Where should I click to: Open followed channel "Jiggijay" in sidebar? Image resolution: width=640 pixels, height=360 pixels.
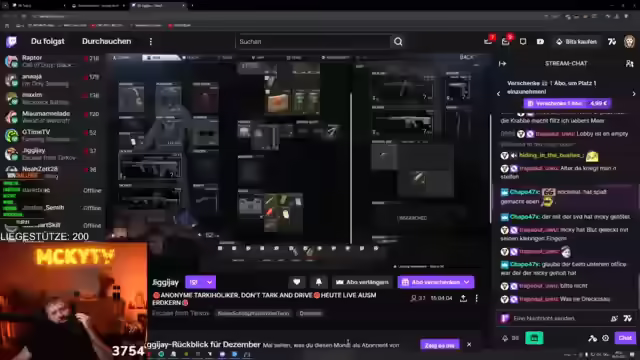pos(52,154)
